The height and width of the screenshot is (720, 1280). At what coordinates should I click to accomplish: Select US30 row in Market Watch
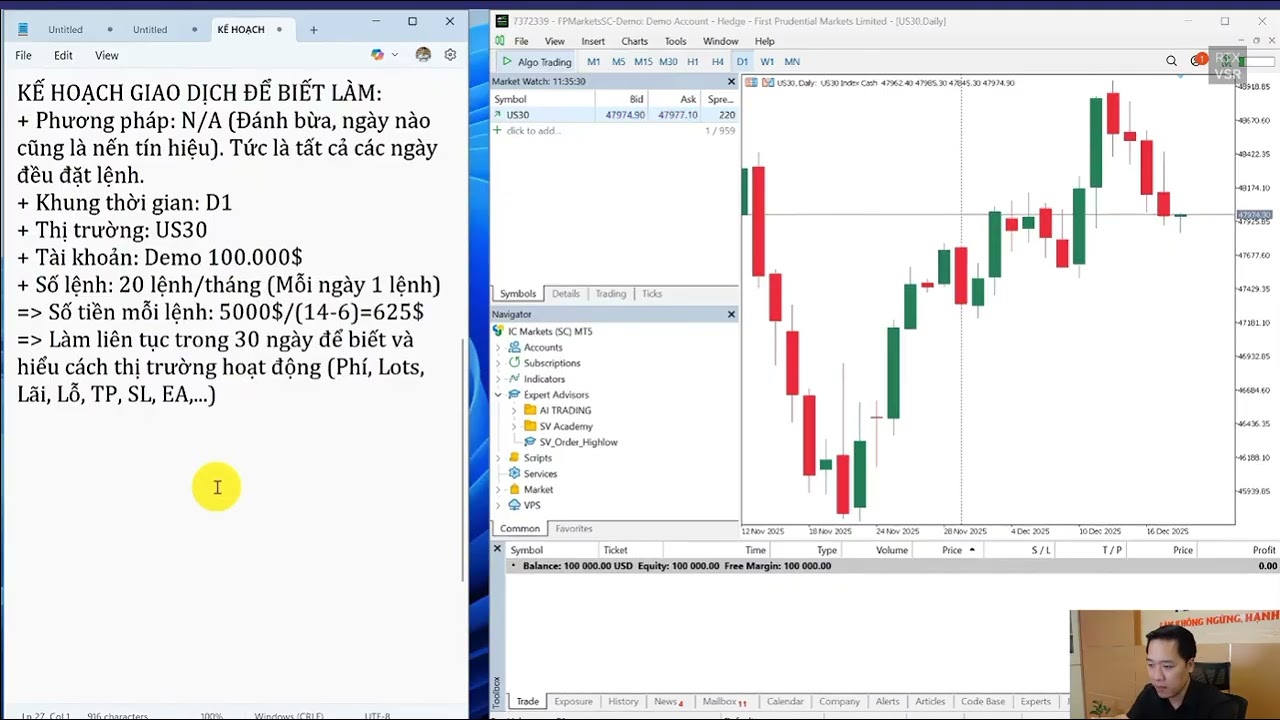click(614, 115)
